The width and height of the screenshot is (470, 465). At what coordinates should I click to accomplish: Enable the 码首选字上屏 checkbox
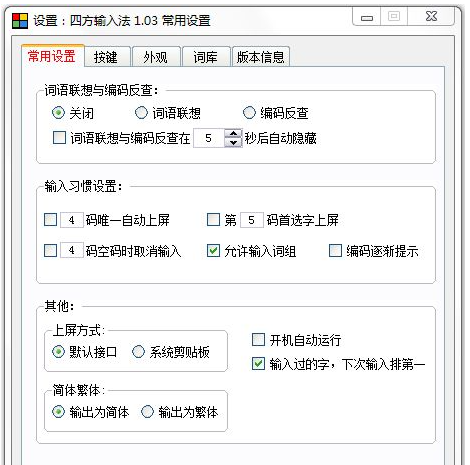[x=213, y=220]
